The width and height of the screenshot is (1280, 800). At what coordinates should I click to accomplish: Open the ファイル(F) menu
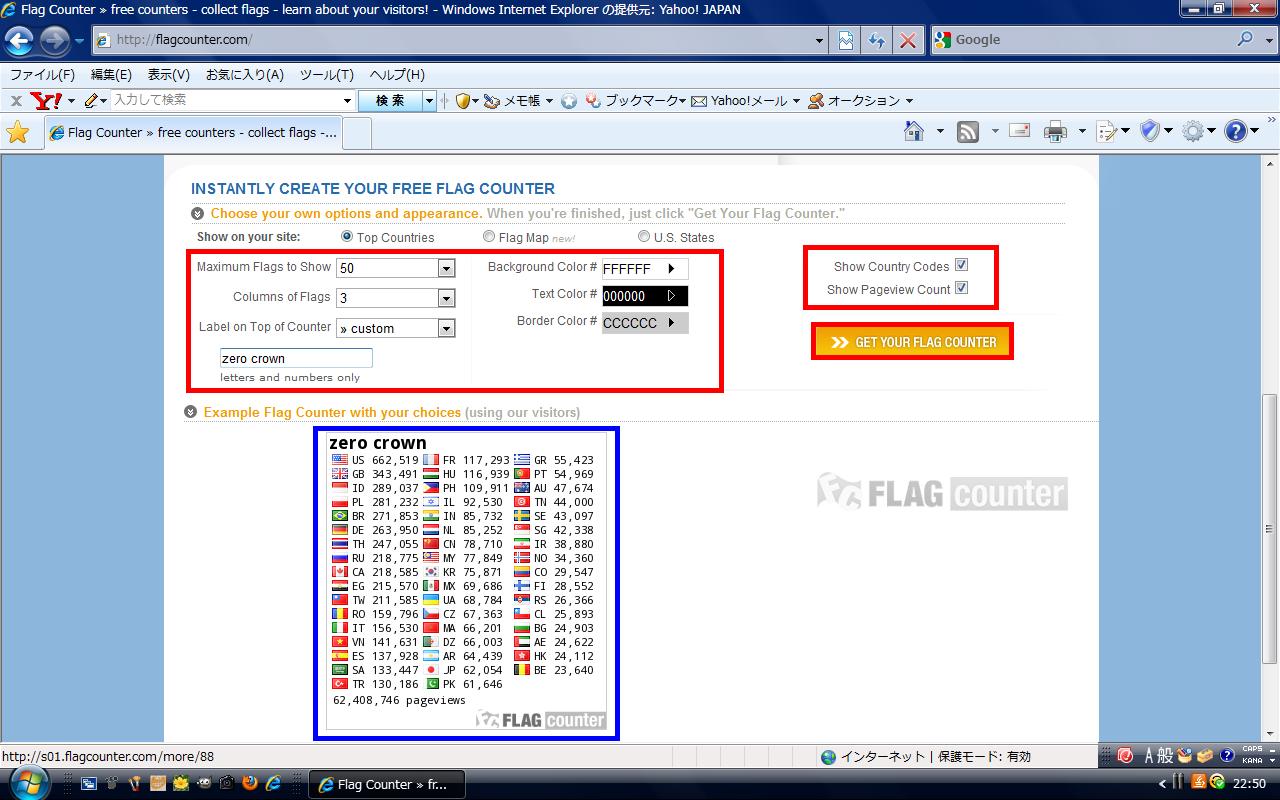[42, 75]
